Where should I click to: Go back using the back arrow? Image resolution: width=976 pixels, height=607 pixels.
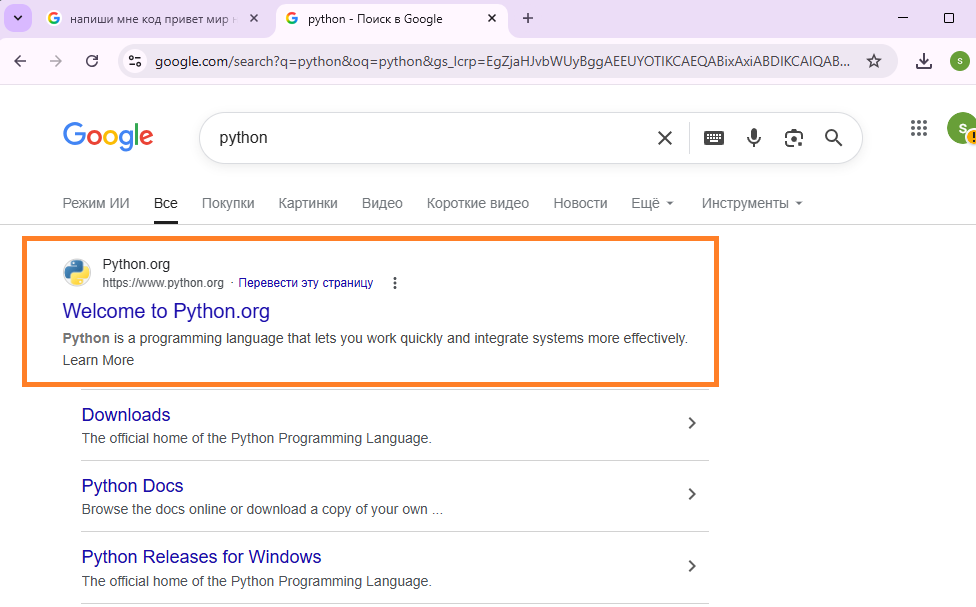tap(20, 60)
